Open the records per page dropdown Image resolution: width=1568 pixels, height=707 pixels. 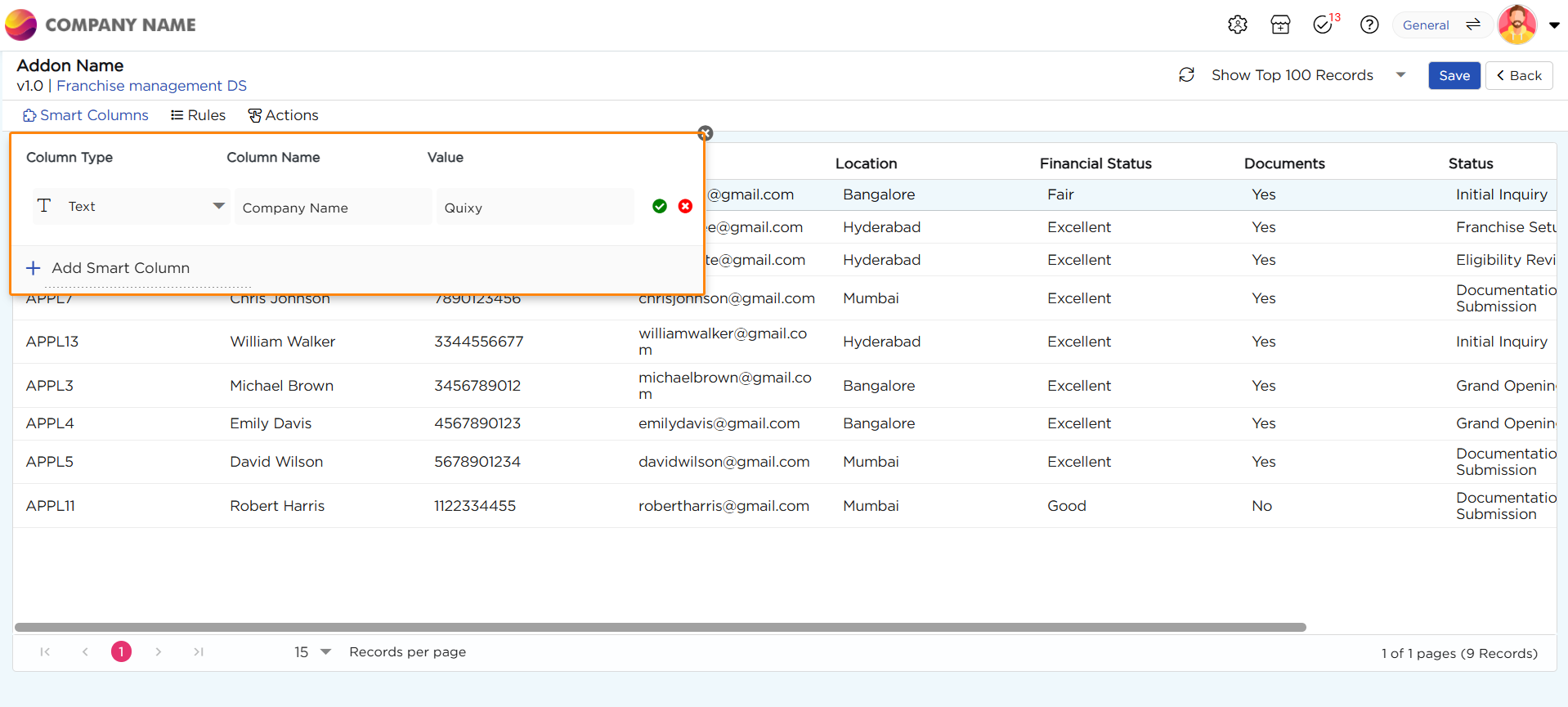[x=325, y=651]
